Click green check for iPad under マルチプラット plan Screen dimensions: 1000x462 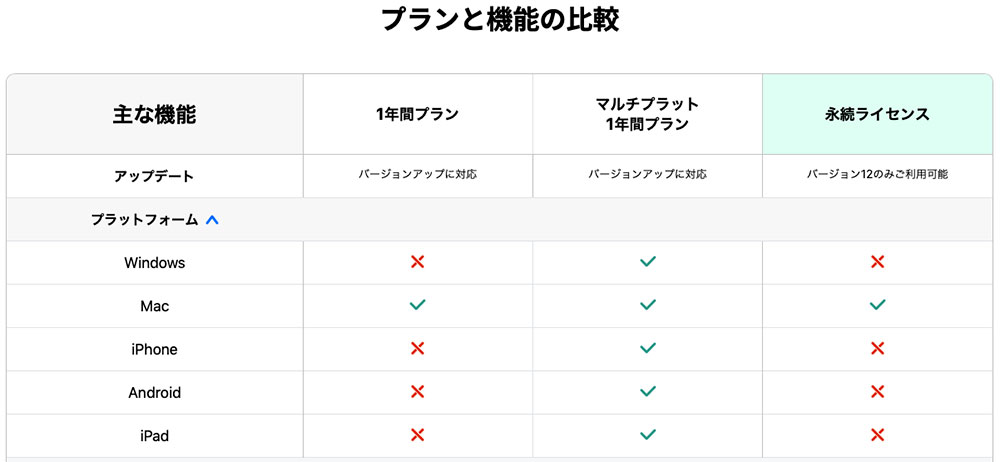(x=647, y=435)
